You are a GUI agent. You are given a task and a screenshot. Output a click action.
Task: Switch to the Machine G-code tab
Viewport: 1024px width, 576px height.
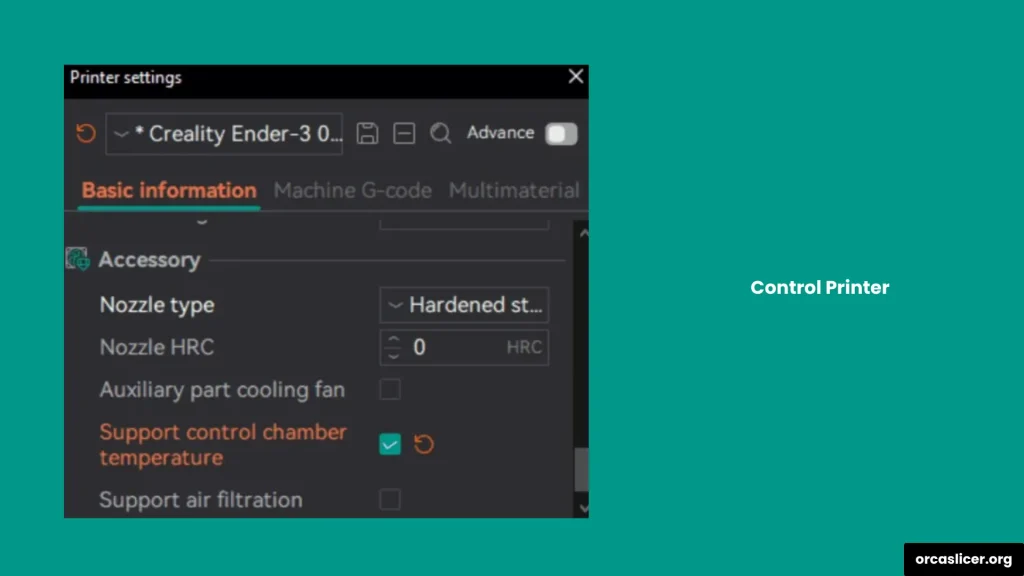(352, 190)
